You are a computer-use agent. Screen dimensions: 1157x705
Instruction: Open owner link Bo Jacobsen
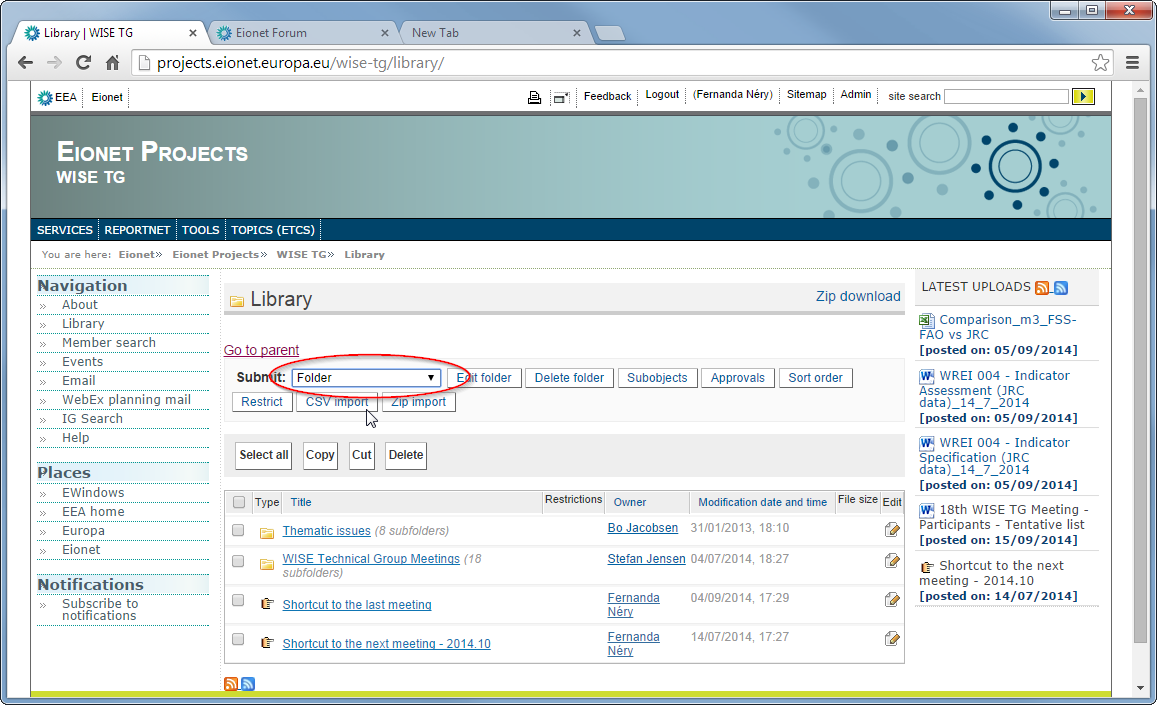643,528
